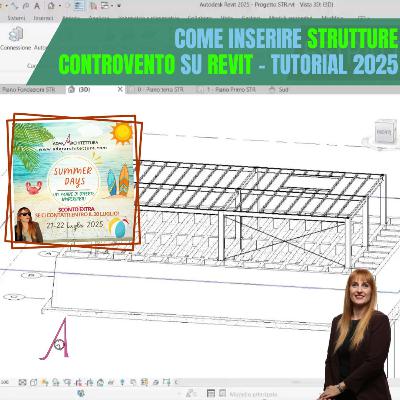The width and height of the screenshot is (400, 400).
Task: Toggle Crop View icon in view control bar
Action: 78,382
